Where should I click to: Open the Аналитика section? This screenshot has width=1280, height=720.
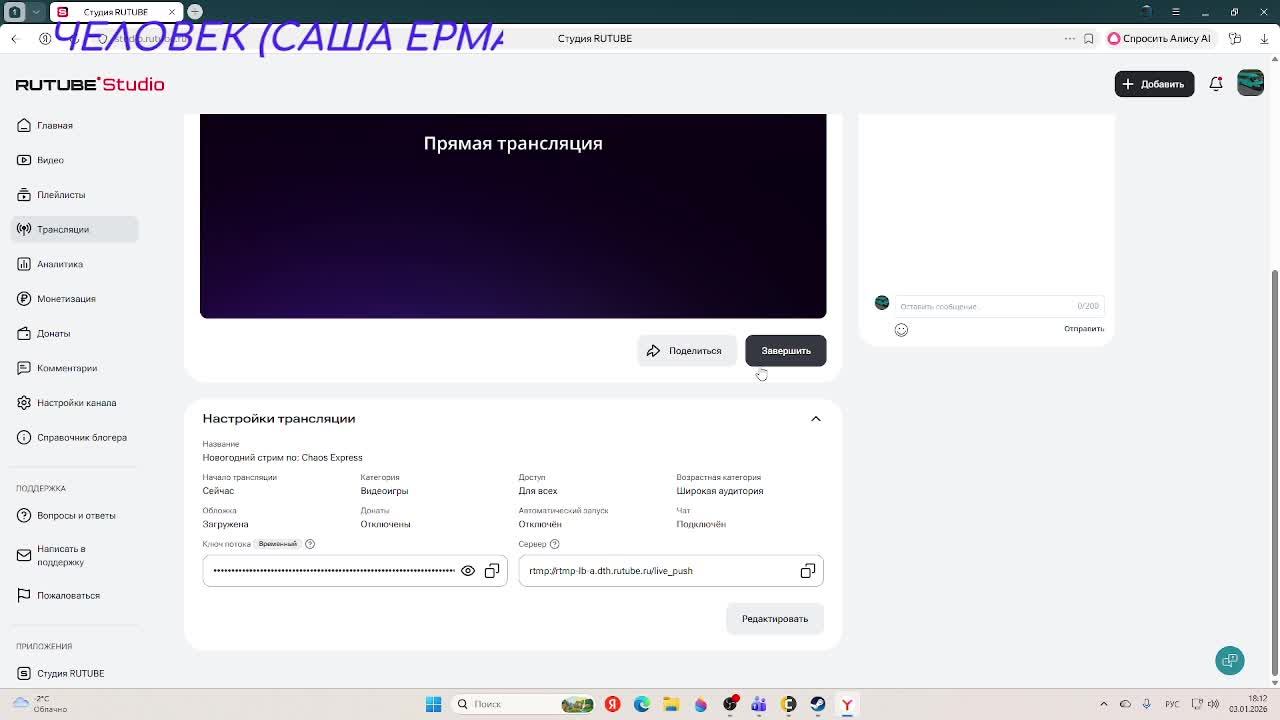tap(75, 264)
